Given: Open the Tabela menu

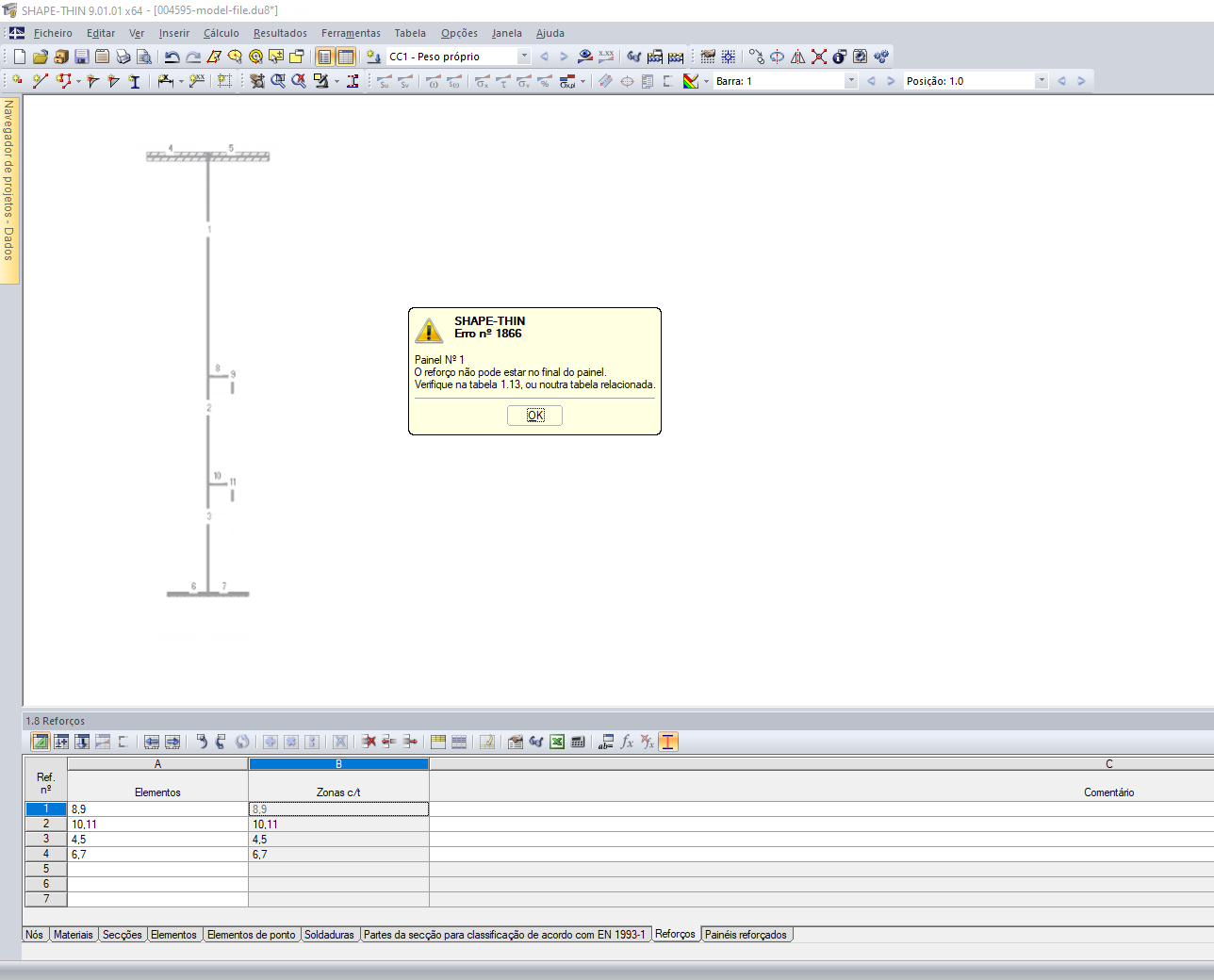Looking at the screenshot, I should 410,33.
